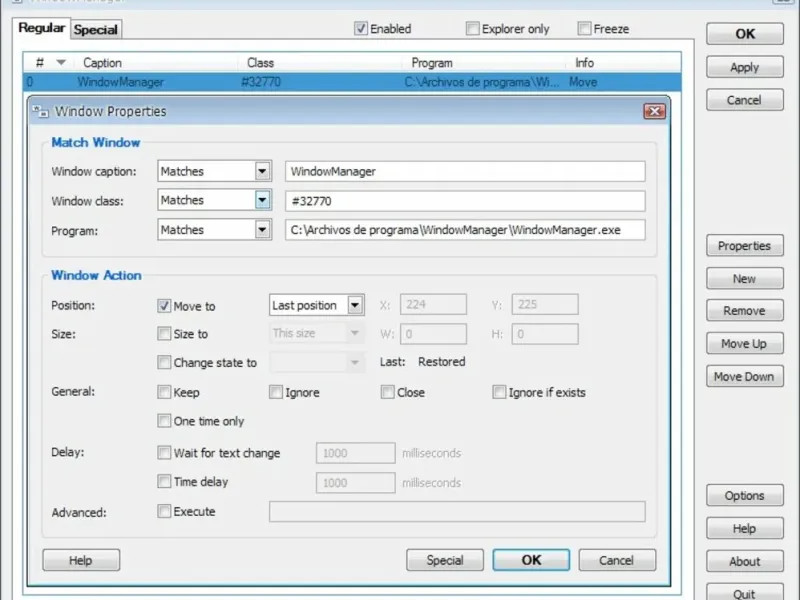
Task: Click the Move Down button
Action: coord(745,376)
